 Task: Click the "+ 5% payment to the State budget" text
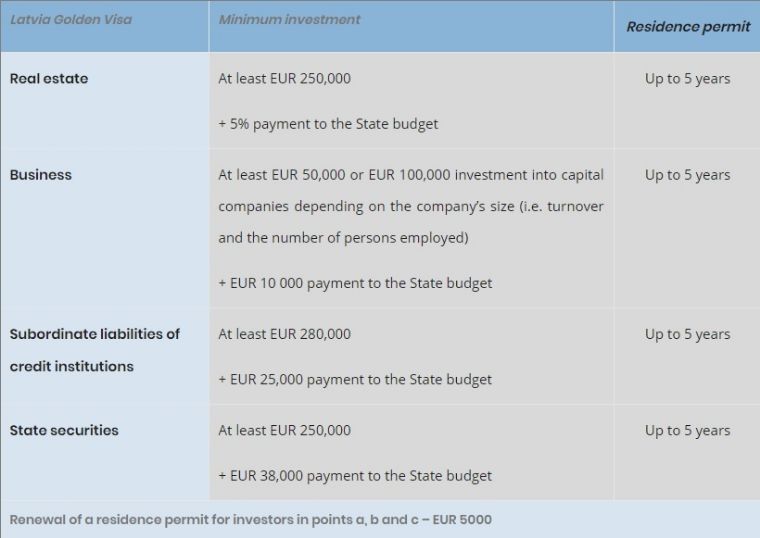coord(328,124)
